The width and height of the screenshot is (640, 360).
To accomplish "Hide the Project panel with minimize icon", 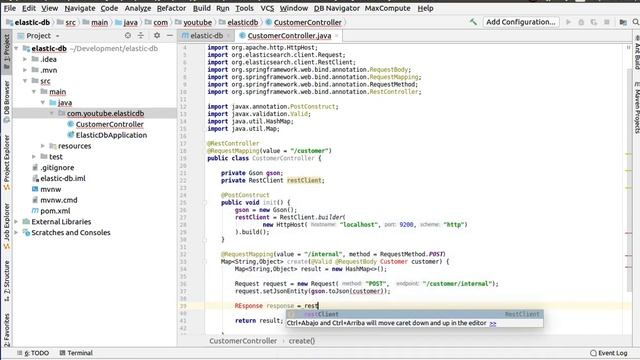I will [x=169, y=36].
